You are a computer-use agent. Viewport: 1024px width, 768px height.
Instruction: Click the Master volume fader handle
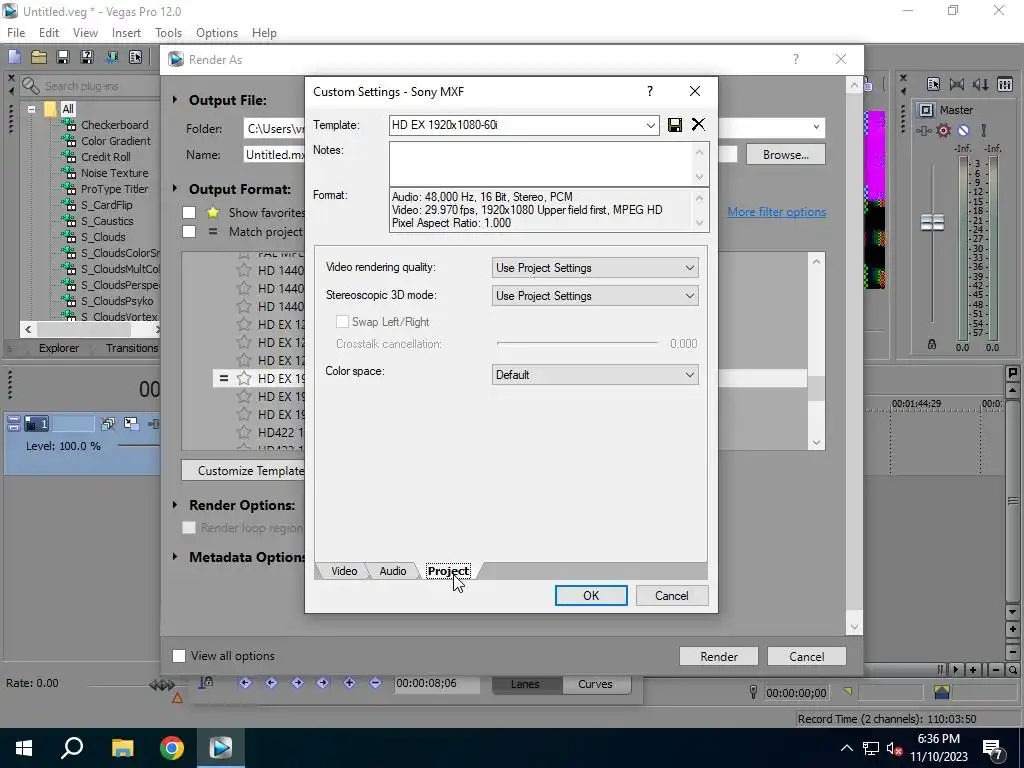[932, 223]
